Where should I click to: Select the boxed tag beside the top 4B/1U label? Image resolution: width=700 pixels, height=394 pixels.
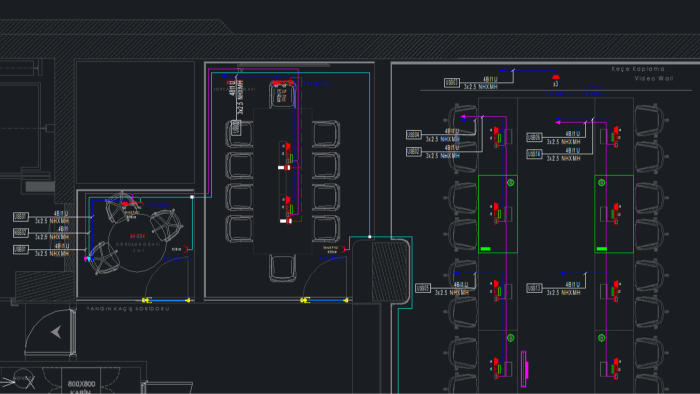click(x=451, y=83)
